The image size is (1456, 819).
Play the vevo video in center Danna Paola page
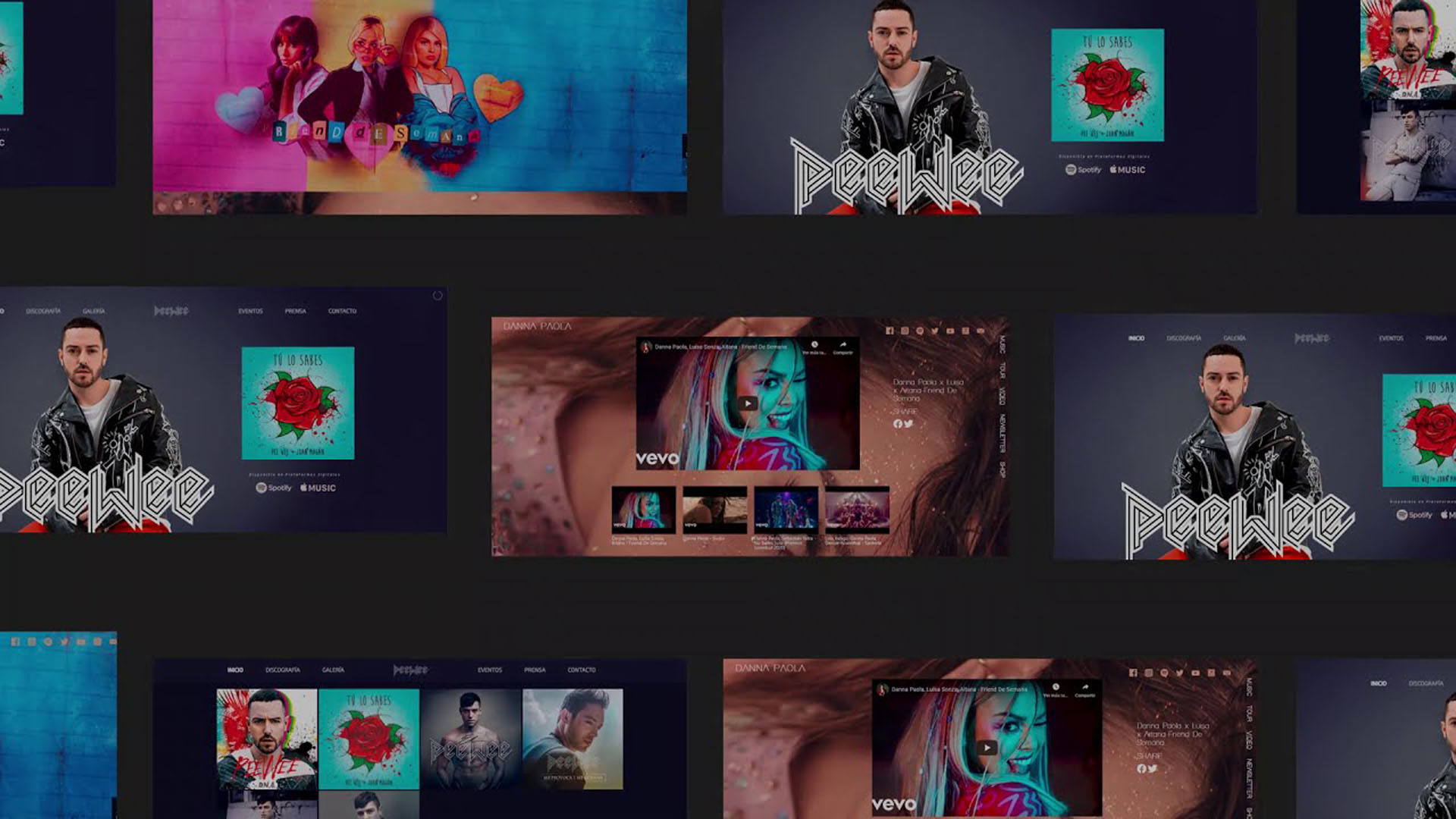pyautogui.click(x=748, y=403)
